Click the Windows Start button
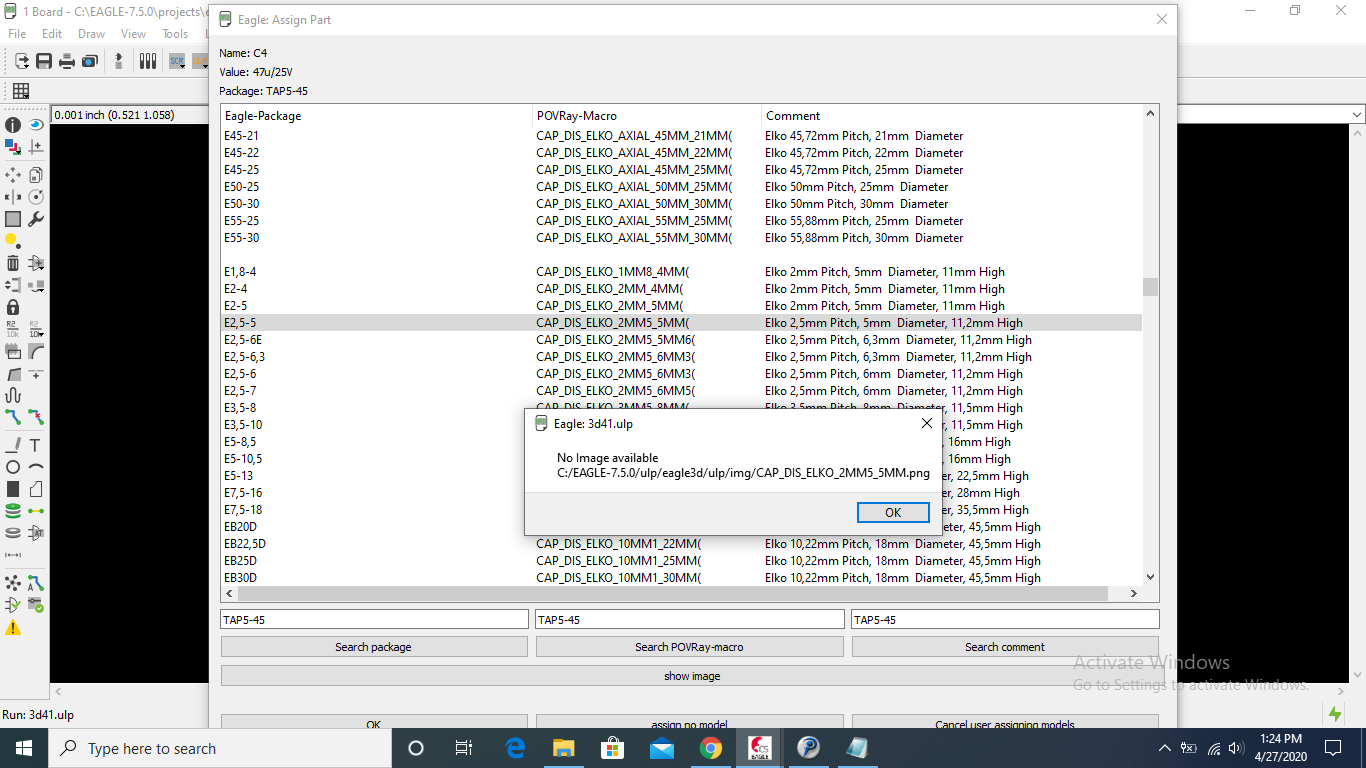 click(23, 748)
